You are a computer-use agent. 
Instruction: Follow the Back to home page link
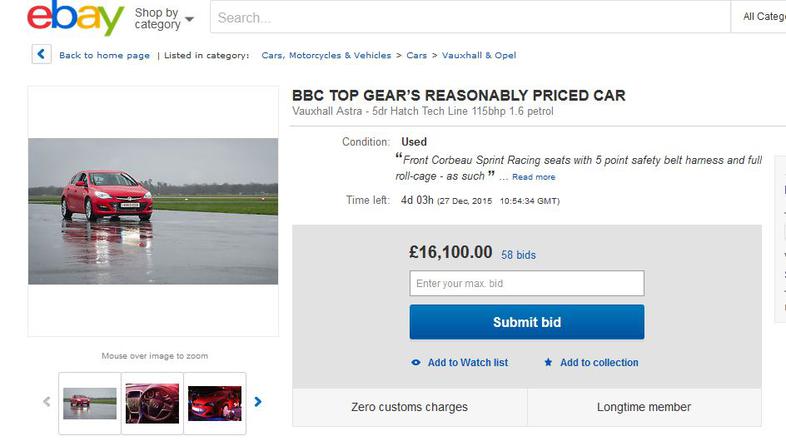(x=104, y=55)
